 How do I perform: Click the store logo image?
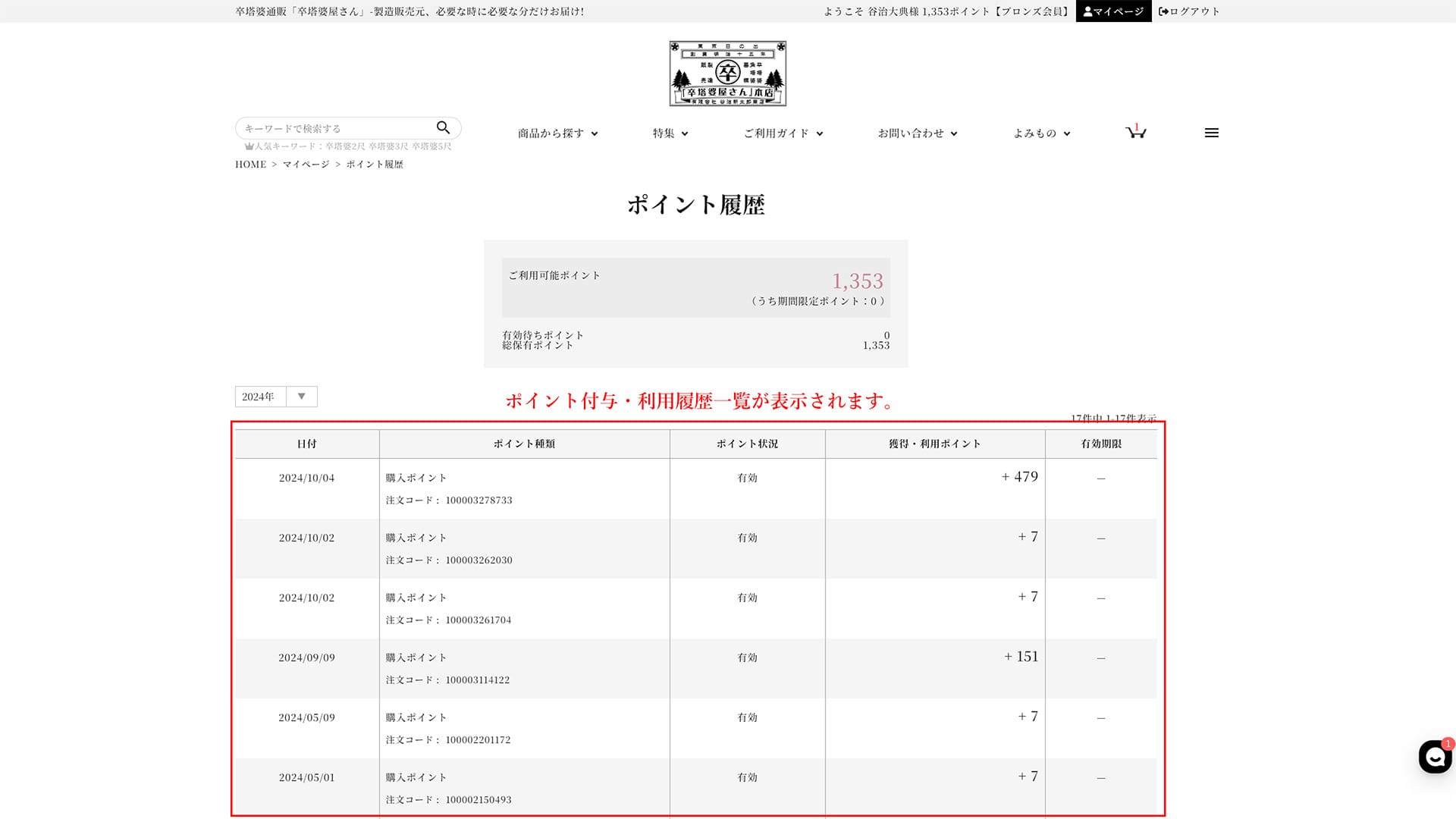pos(727,74)
